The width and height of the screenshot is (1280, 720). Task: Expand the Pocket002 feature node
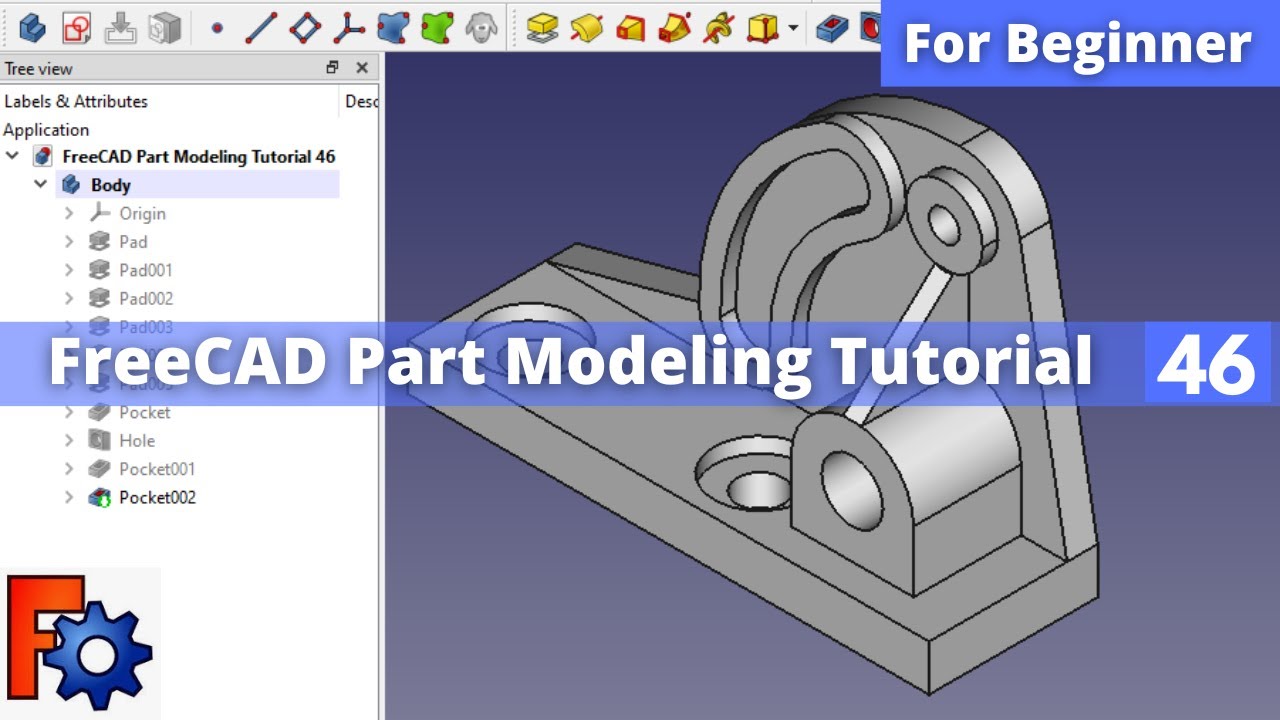69,497
